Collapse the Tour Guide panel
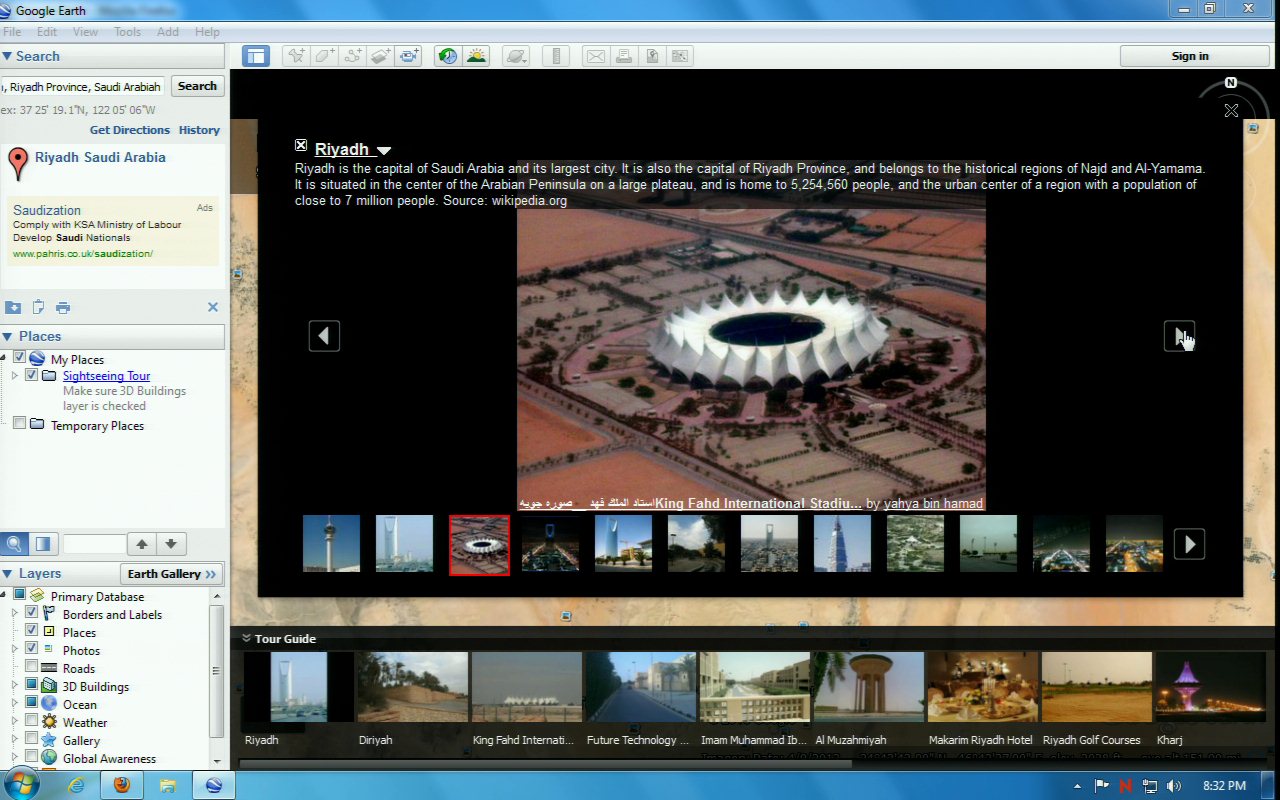 click(245, 638)
